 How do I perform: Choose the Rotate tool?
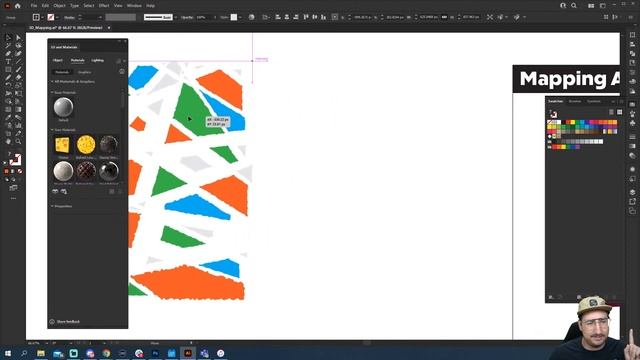tap(8, 85)
